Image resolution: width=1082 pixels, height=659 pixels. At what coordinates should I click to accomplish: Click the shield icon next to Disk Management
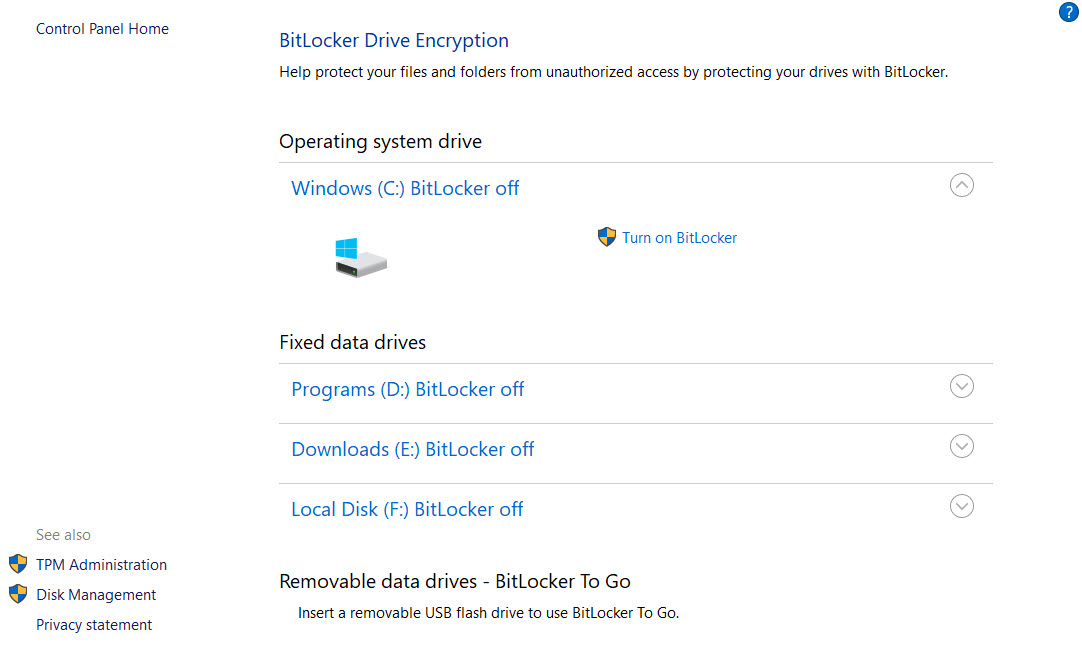pyautogui.click(x=18, y=594)
